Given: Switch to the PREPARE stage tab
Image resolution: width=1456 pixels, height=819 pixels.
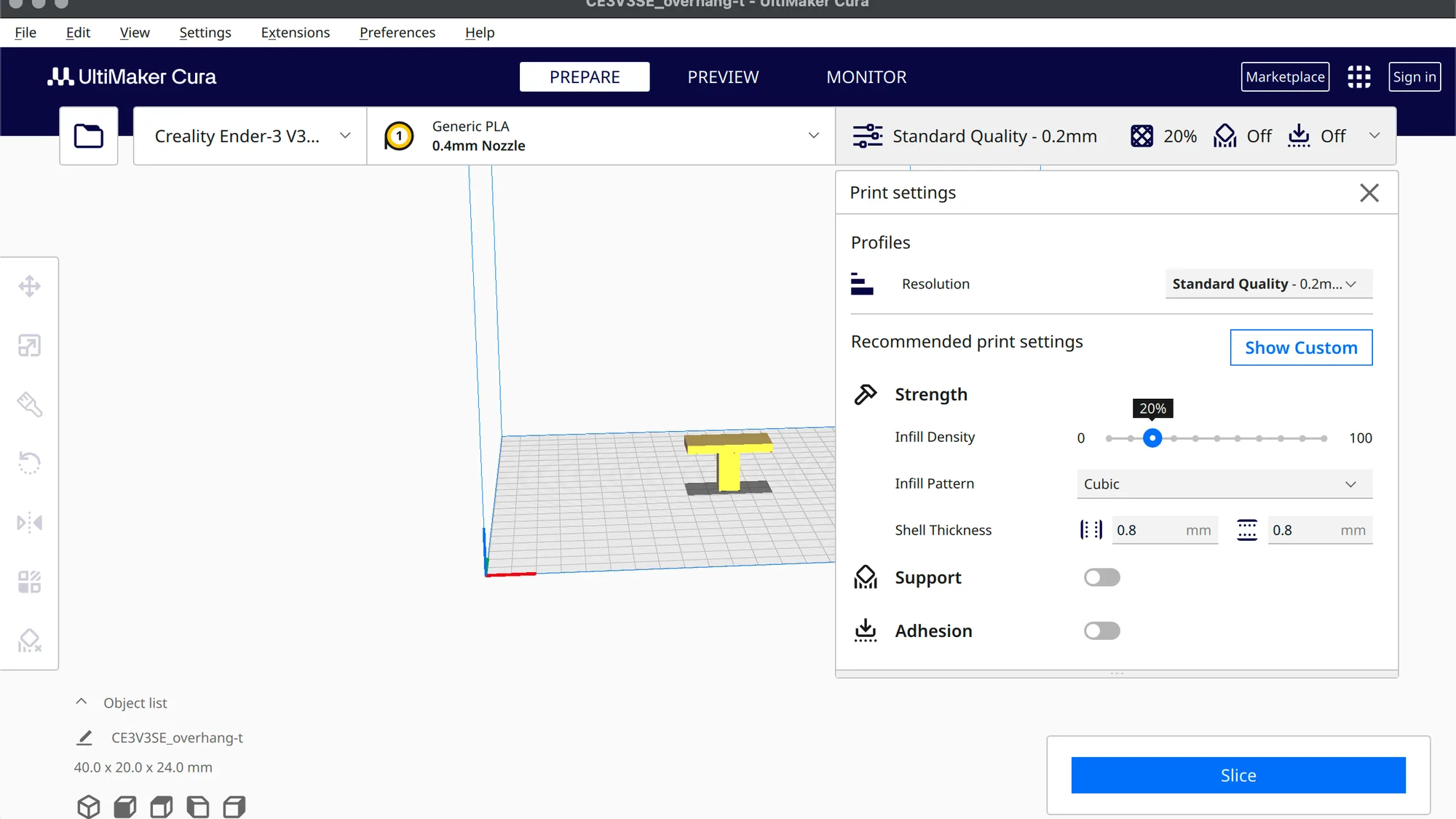Looking at the screenshot, I should click(585, 77).
